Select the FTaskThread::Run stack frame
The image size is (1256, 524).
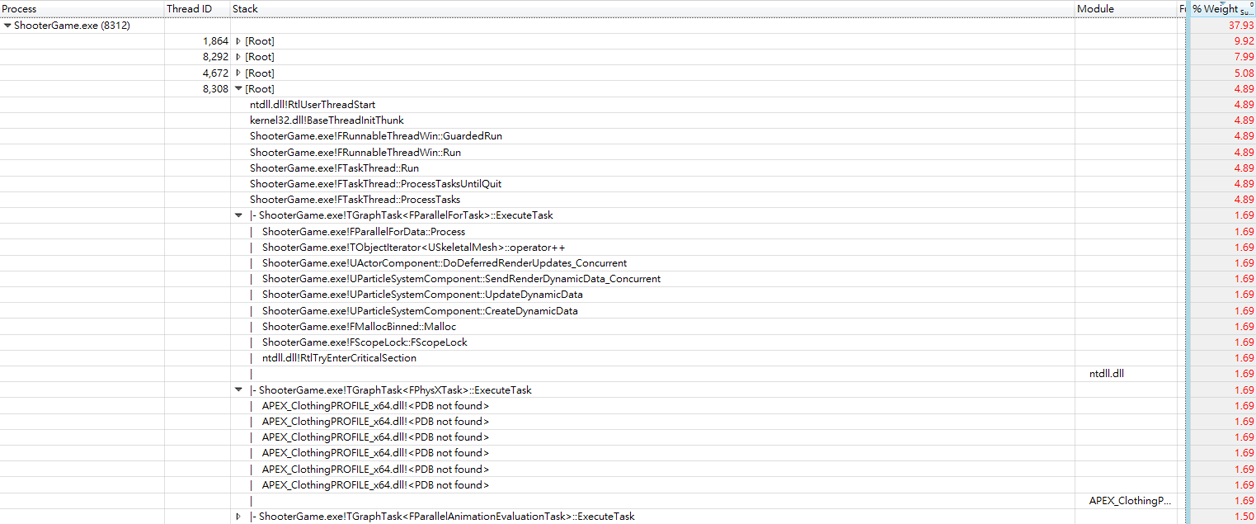click(x=335, y=168)
